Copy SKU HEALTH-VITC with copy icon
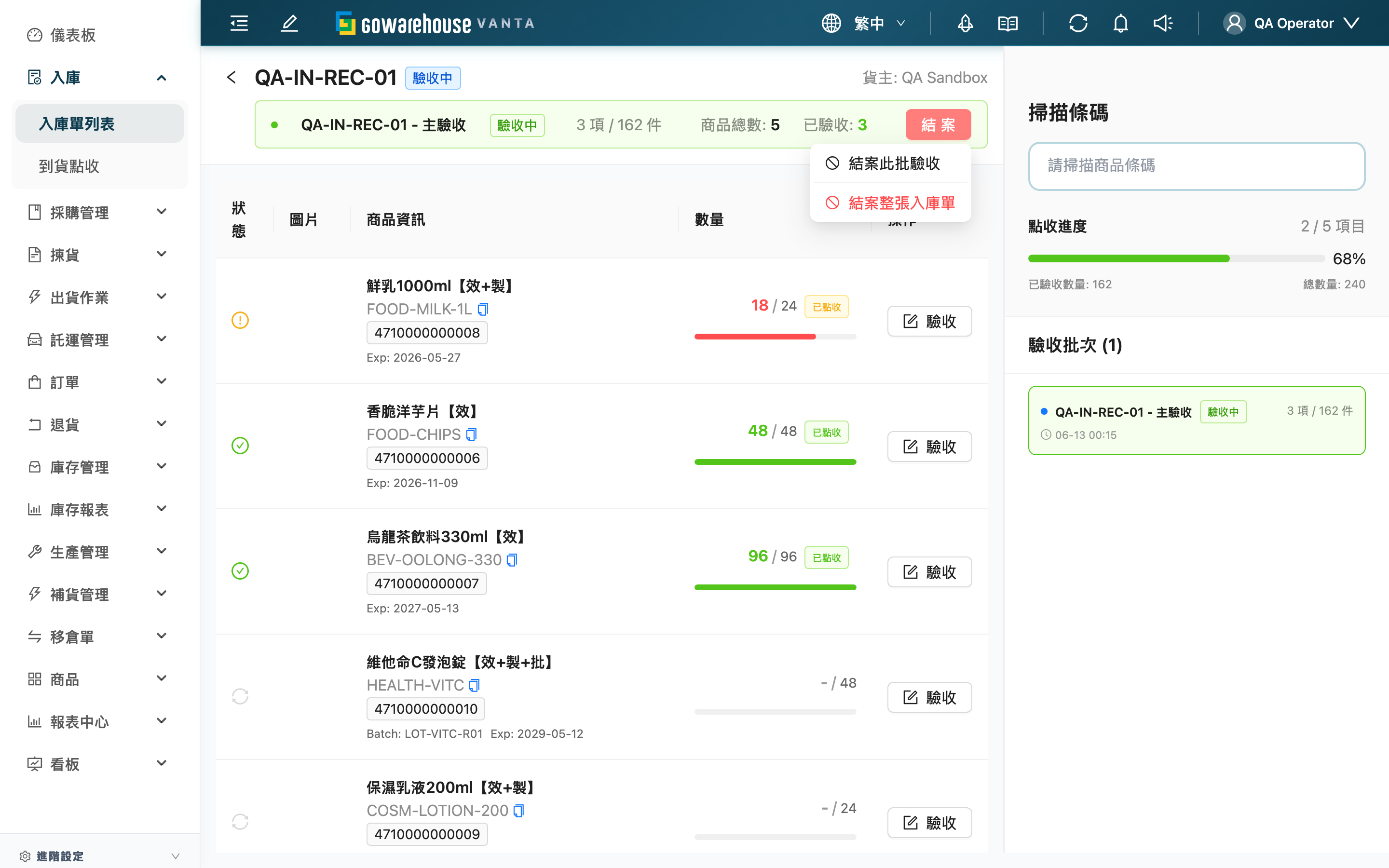 [474, 685]
